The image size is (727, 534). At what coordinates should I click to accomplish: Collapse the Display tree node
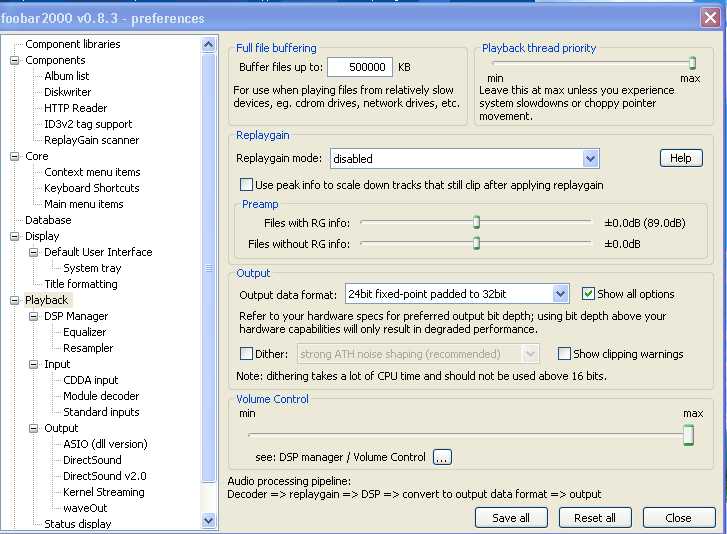point(15,236)
